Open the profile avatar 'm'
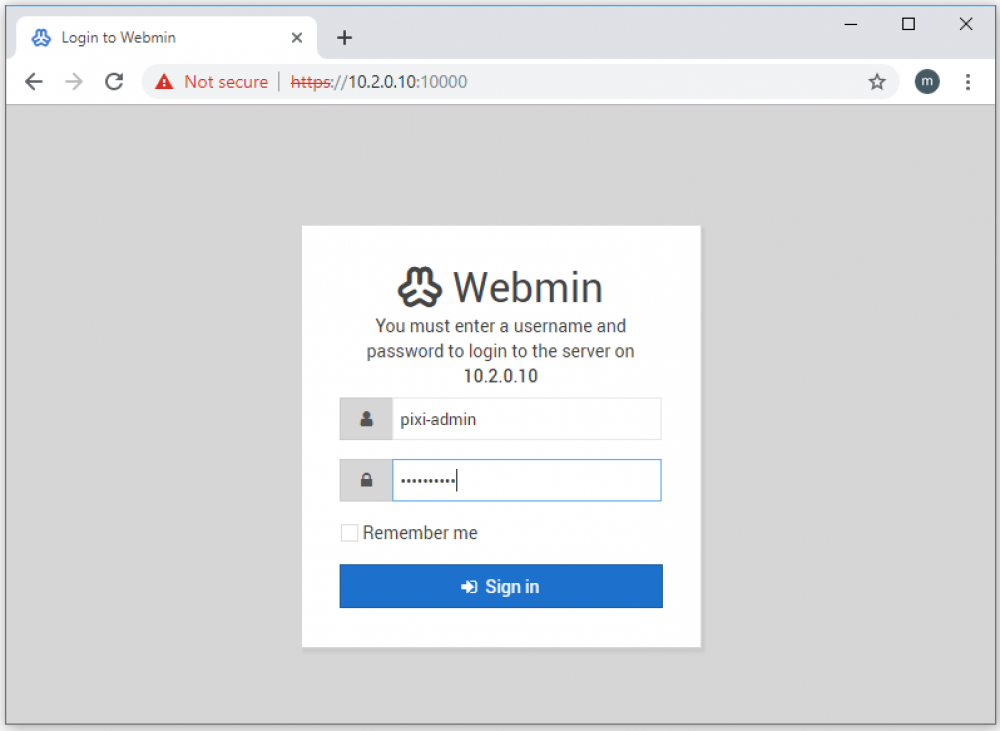The width and height of the screenshot is (1000, 731). [x=927, y=82]
